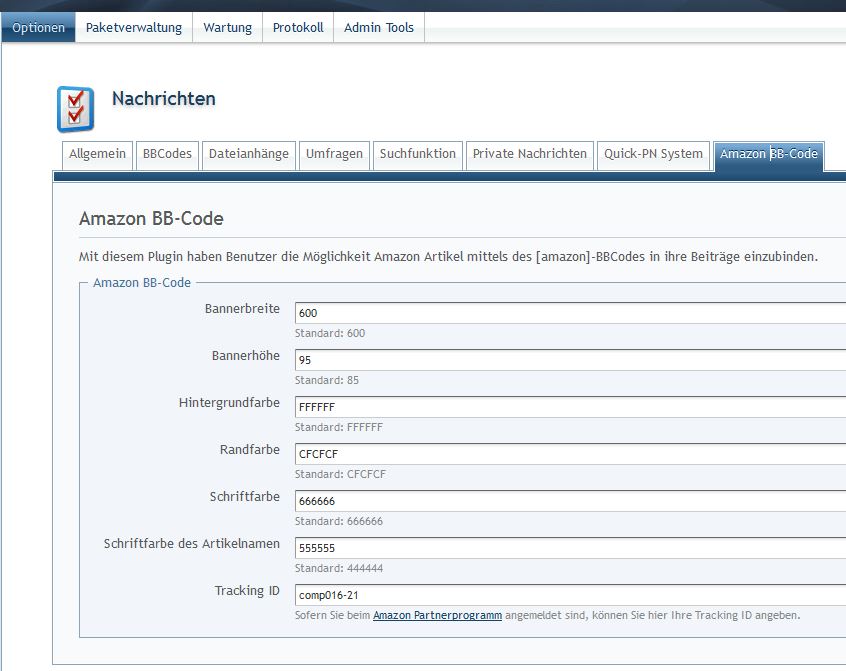The width and height of the screenshot is (846, 671).
Task: Open the Admin Tools menu tab
Action: 379,28
